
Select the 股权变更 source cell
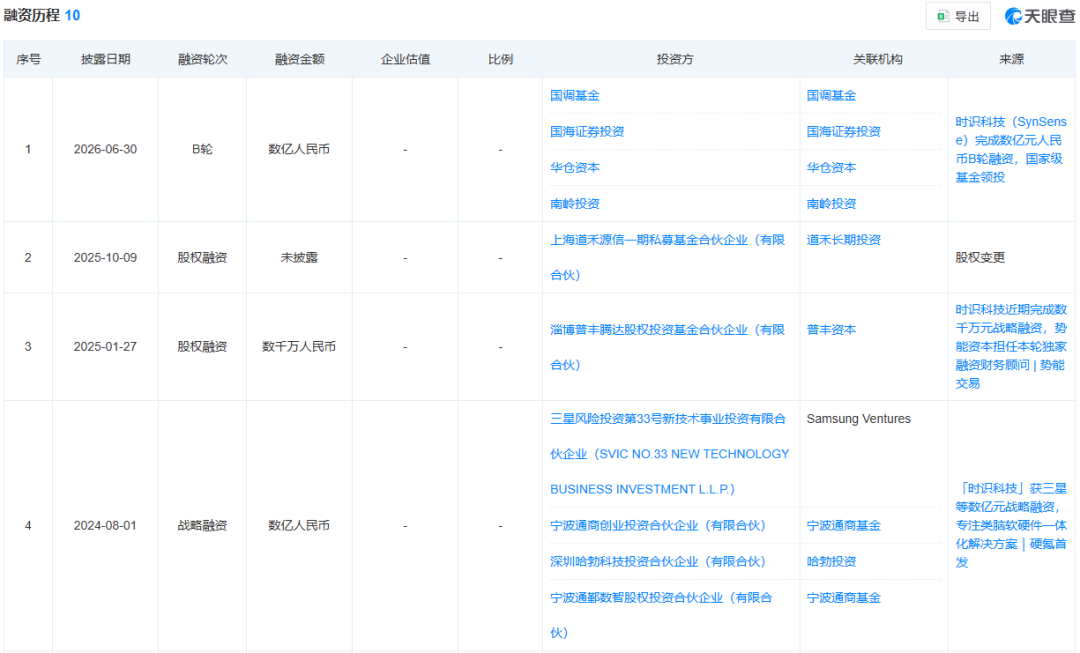pyautogui.click(x=980, y=258)
